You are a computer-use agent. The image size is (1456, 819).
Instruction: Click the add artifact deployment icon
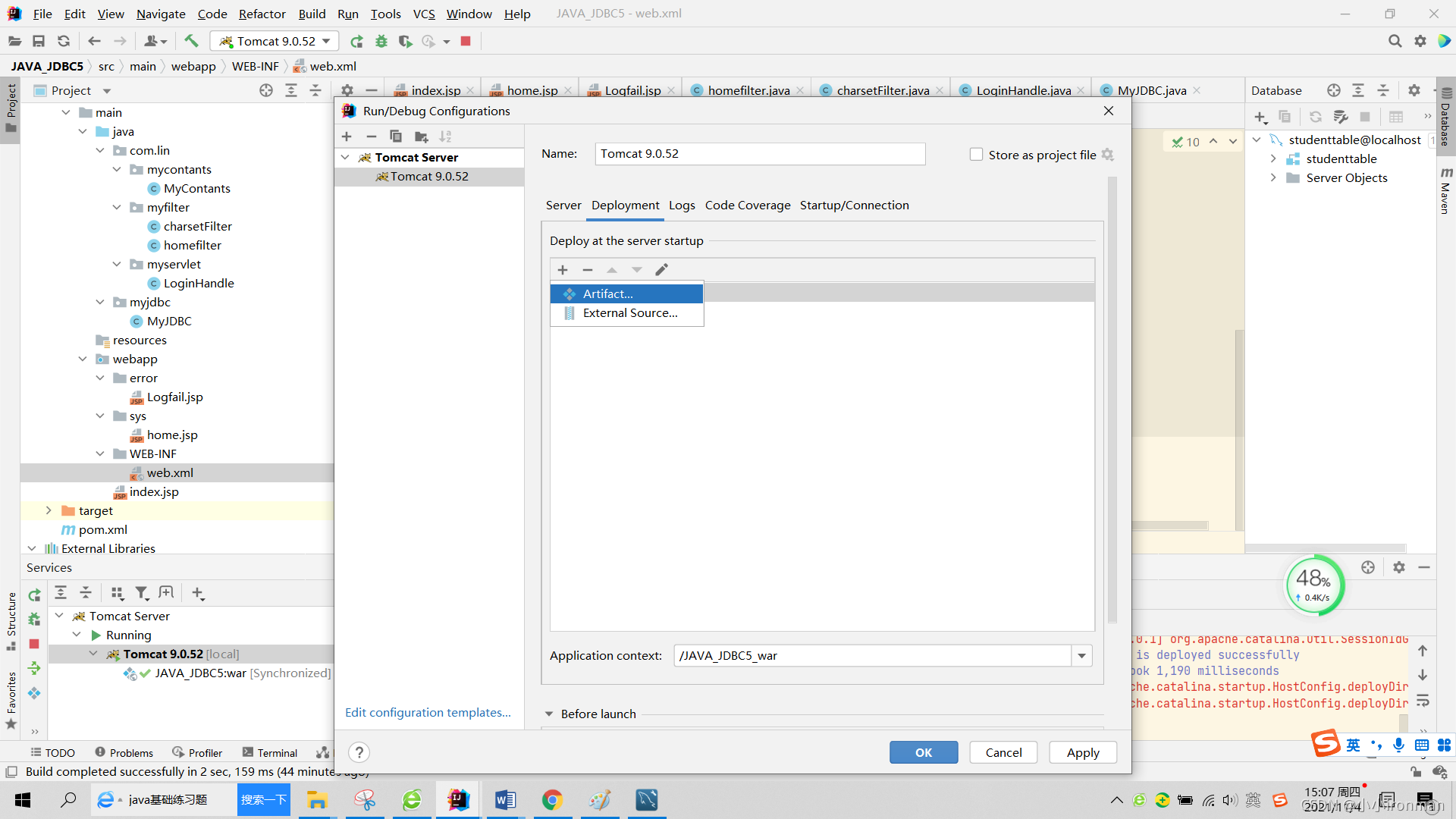pos(562,269)
